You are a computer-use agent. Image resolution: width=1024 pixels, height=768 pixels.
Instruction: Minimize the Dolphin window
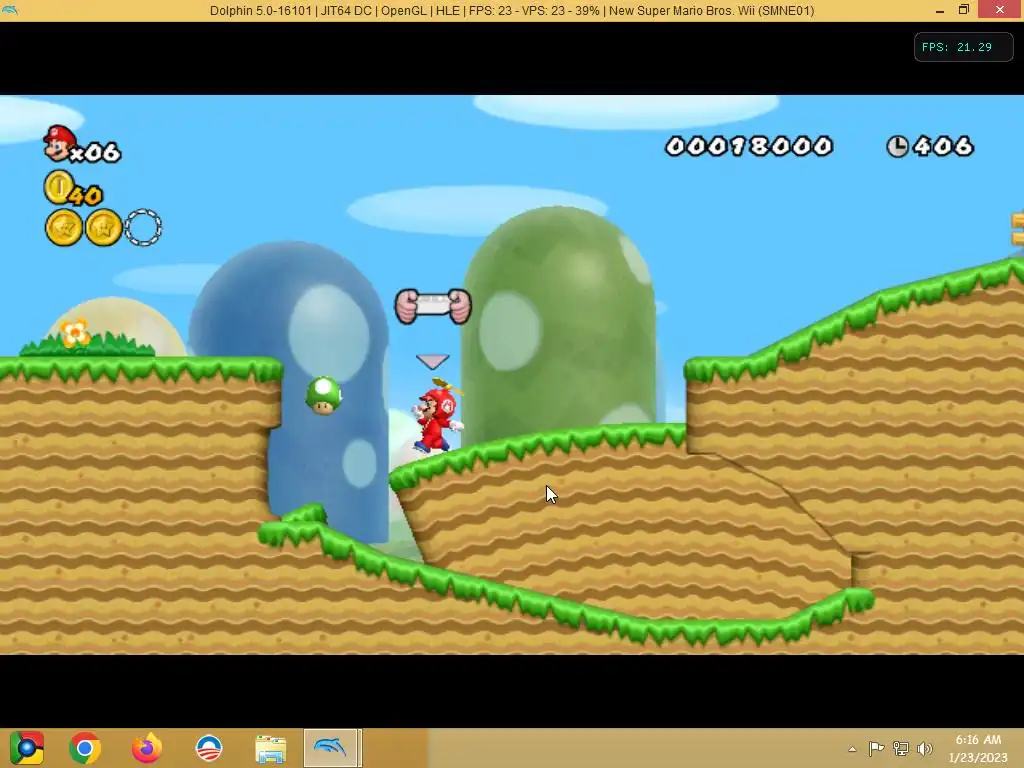click(x=940, y=10)
